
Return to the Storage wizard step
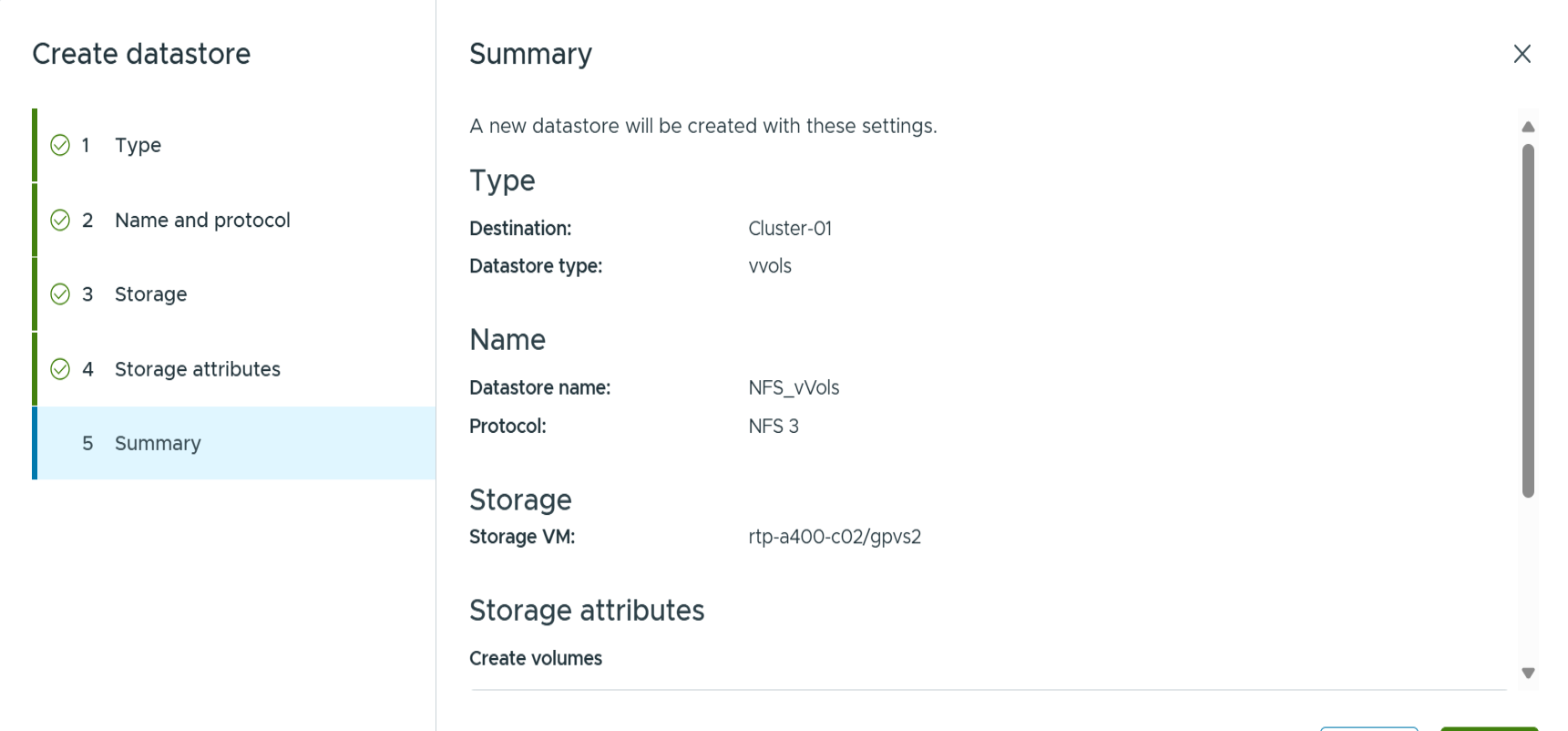click(150, 294)
